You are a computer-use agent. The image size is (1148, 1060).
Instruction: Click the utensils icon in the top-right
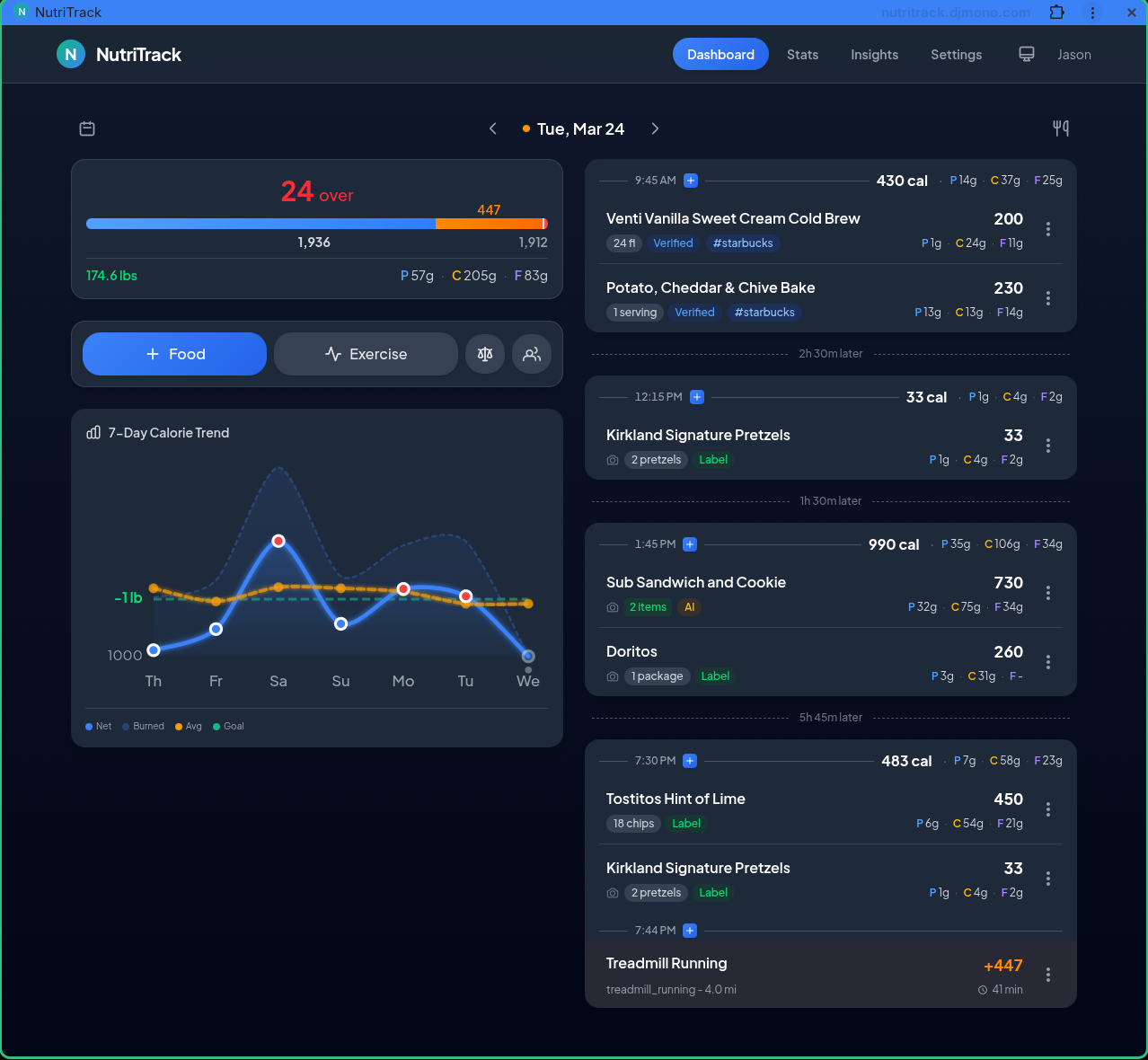click(1061, 128)
